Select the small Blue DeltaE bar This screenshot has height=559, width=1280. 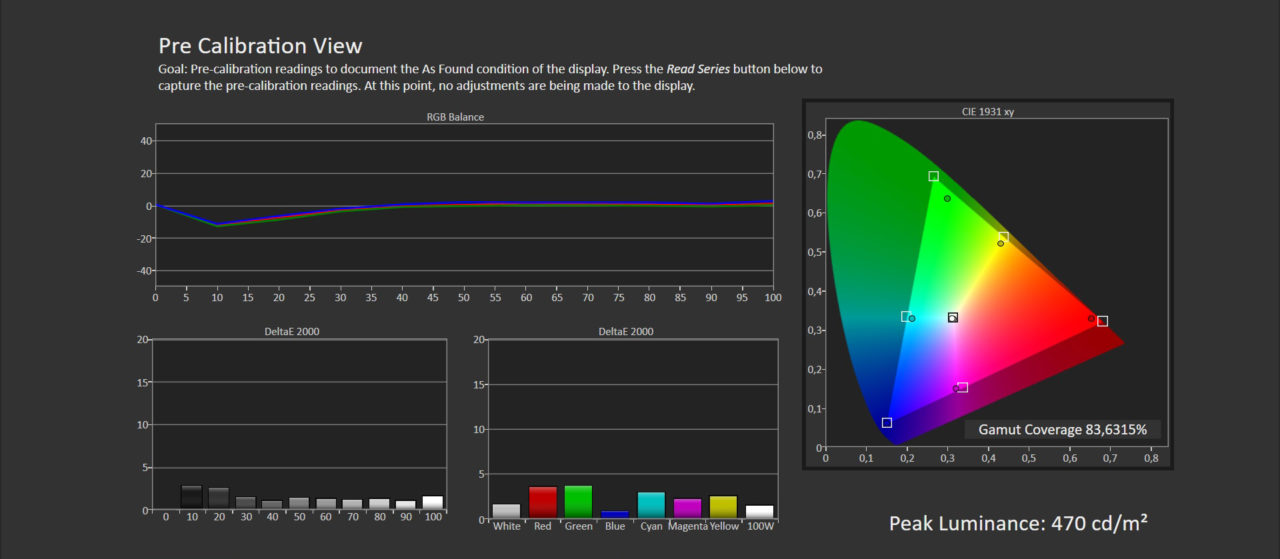[x=615, y=514]
